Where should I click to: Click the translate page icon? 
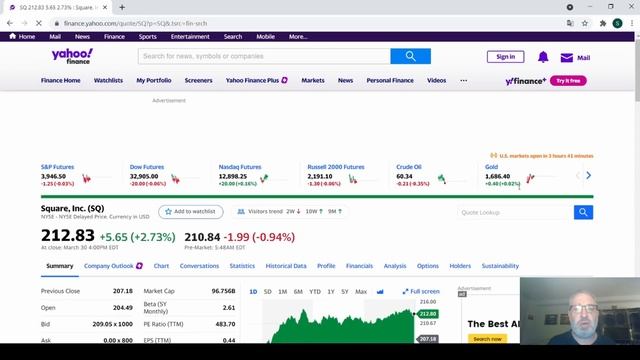[570, 23]
